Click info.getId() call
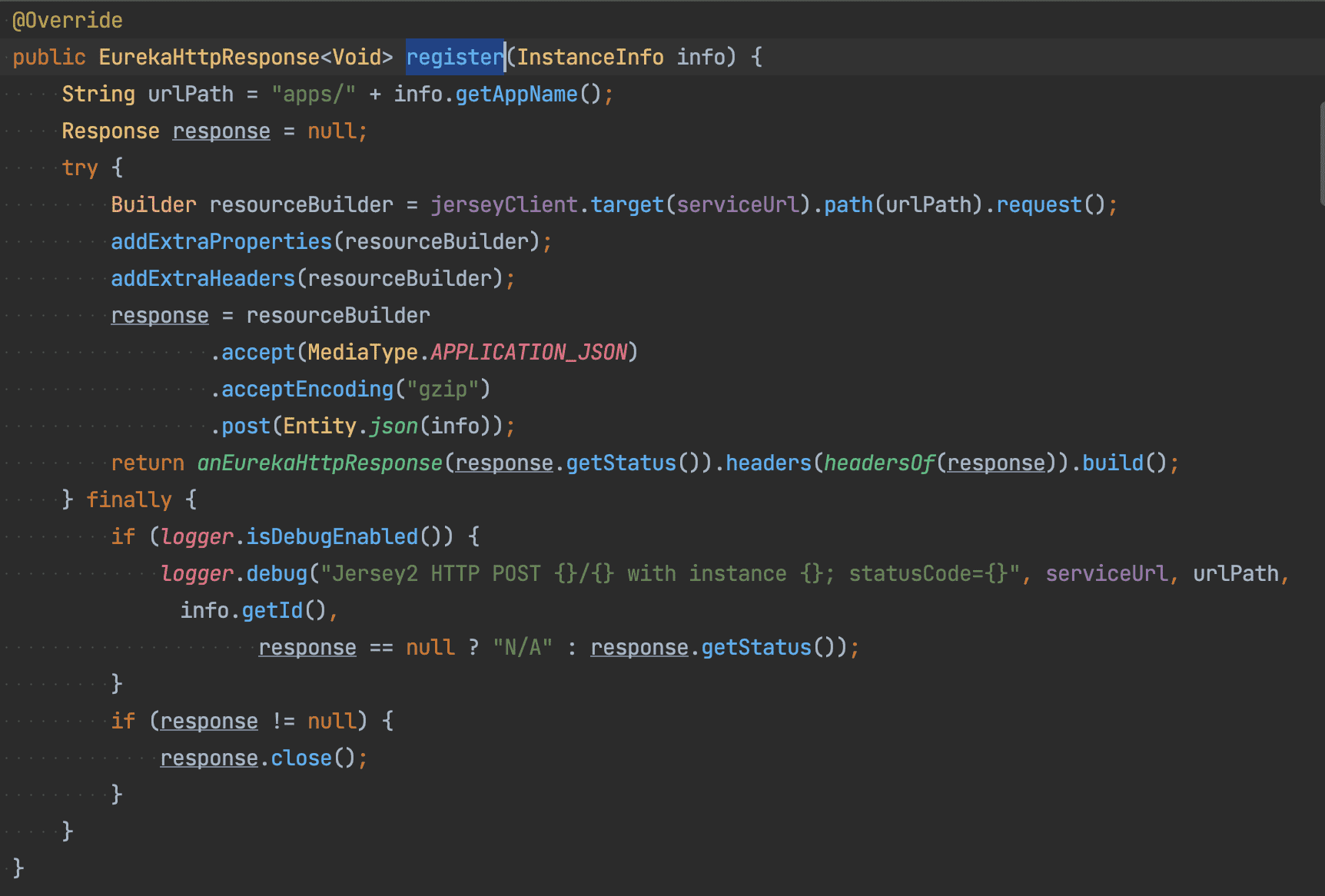The height and width of the screenshot is (896, 1325). coord(254,610)
